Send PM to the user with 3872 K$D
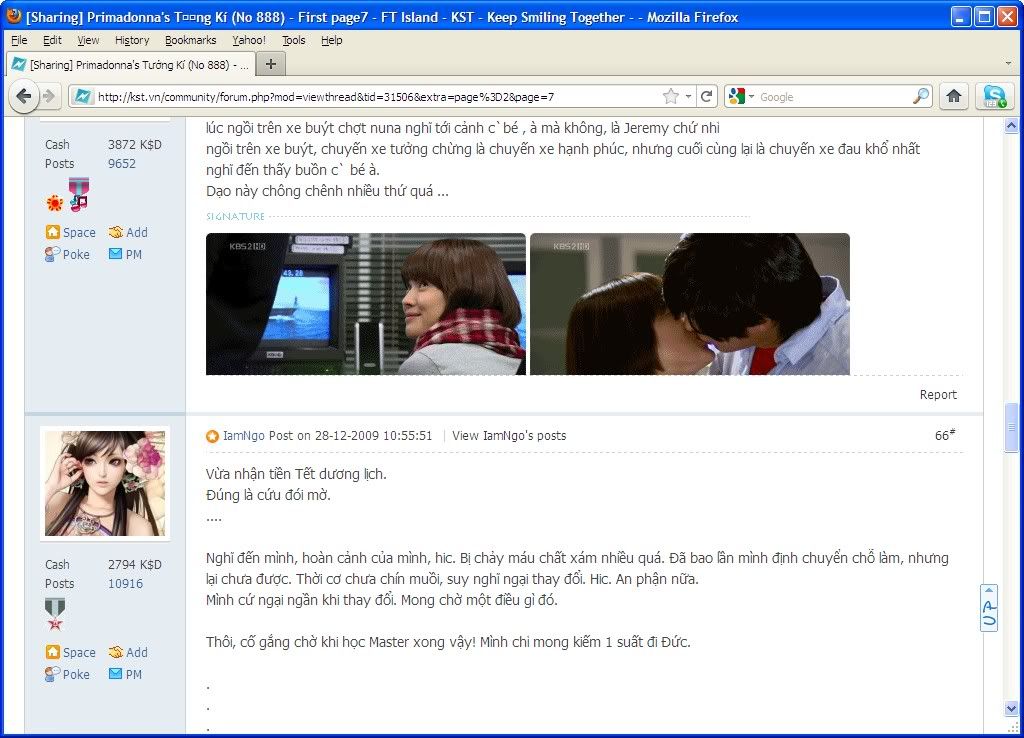The width and height of the screenshot is (1024, 738). click(x=125, y=255)
